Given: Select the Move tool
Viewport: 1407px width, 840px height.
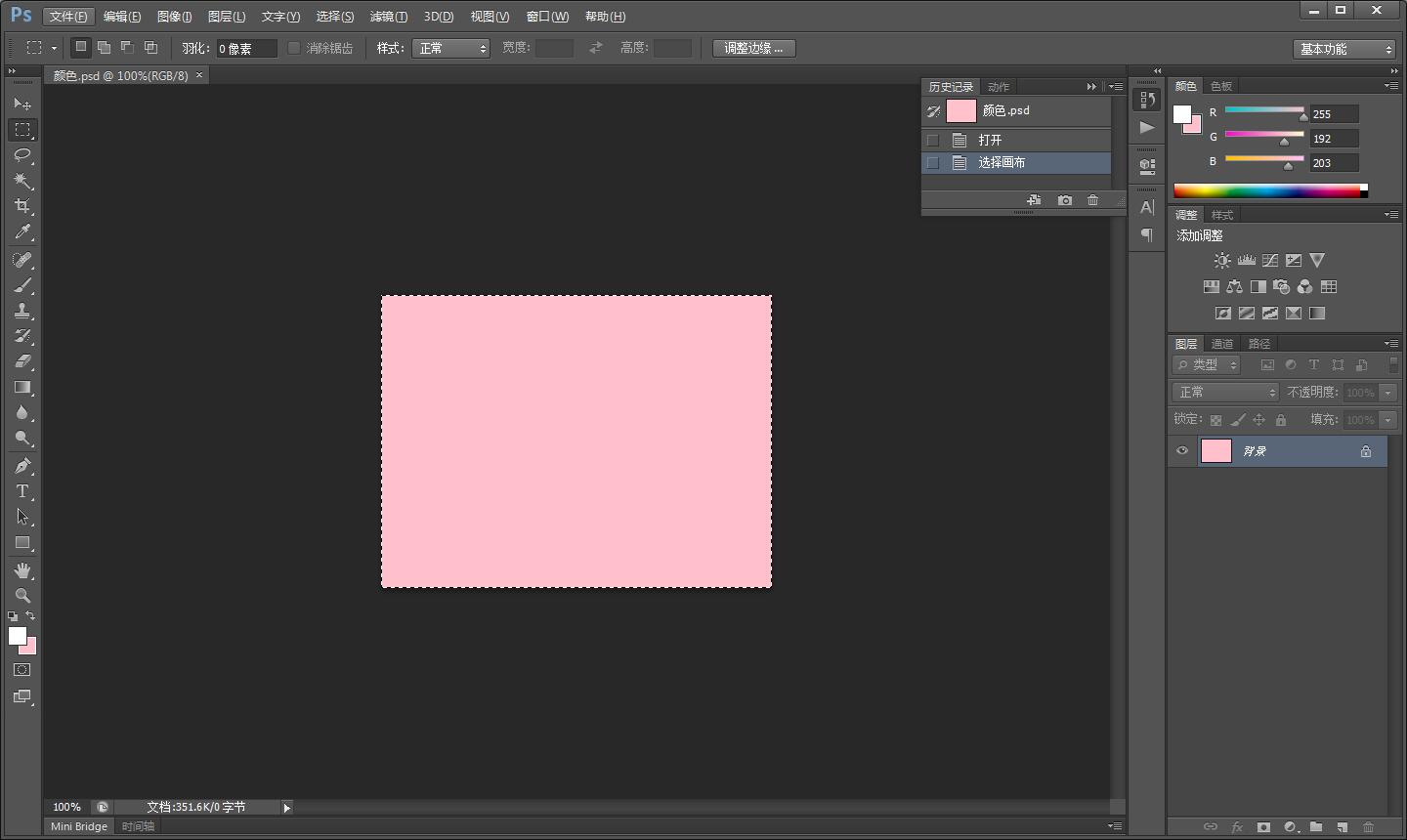Looking at the screenshot, I should tap(22, 104).
